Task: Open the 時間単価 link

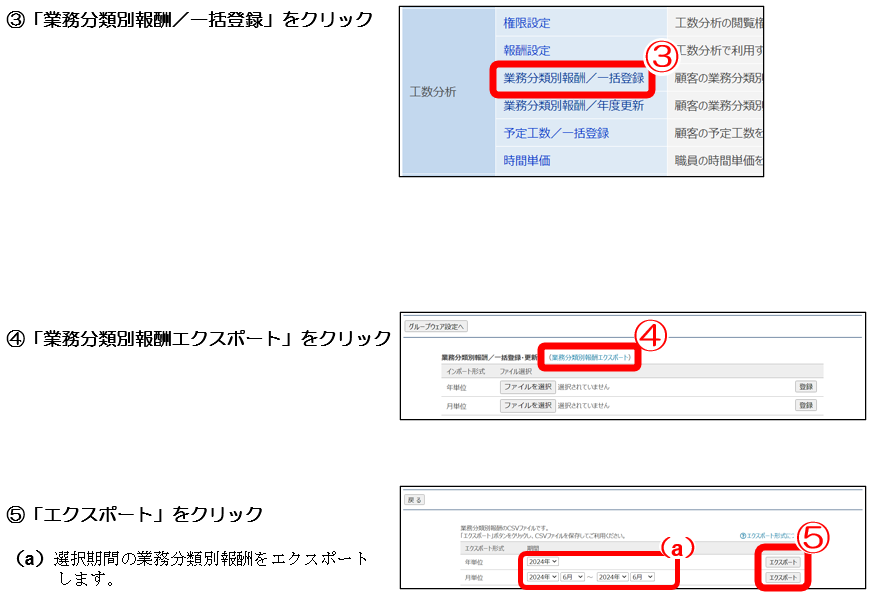Action: tap(526, 160)
